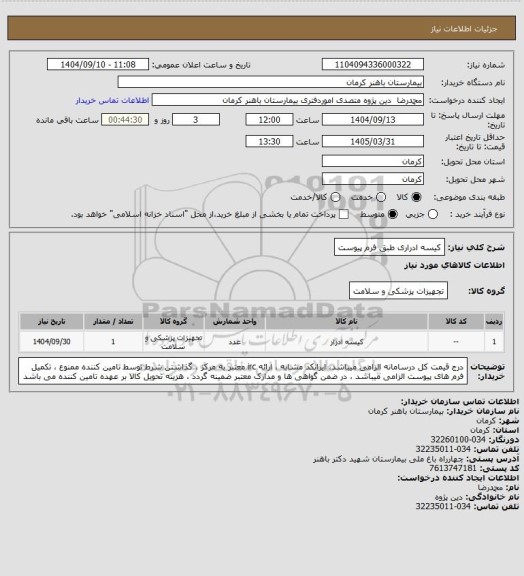The image size is (524, 576).
Task: Click the نام کالا column header
Action: pos(347,321)
